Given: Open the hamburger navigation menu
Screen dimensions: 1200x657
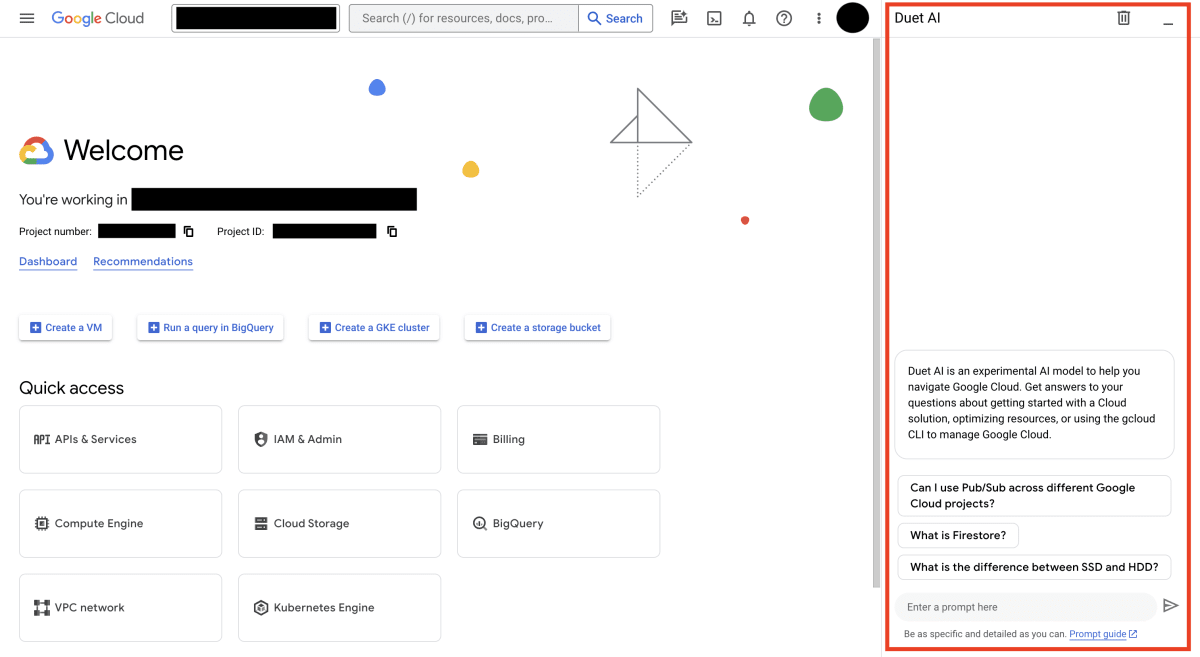Looking at the screenshot, I should 27,18.
